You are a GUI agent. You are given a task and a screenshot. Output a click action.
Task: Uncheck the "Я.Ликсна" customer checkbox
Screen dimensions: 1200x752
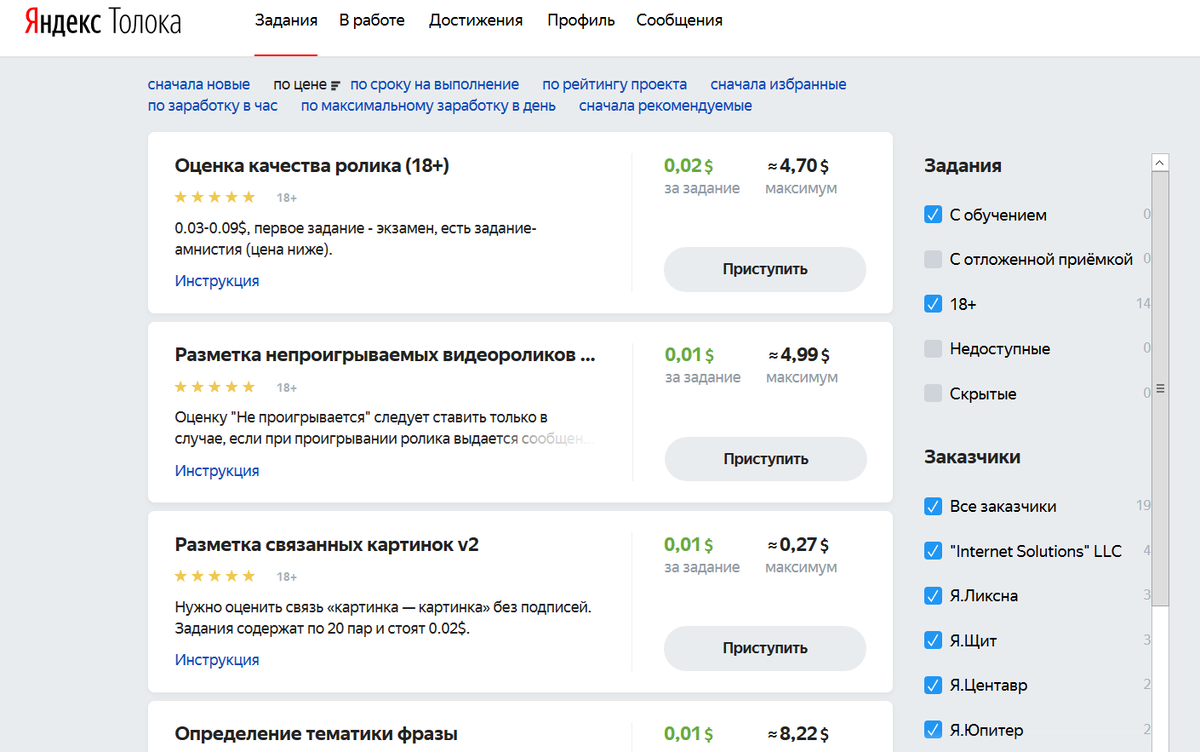point(933,595)
